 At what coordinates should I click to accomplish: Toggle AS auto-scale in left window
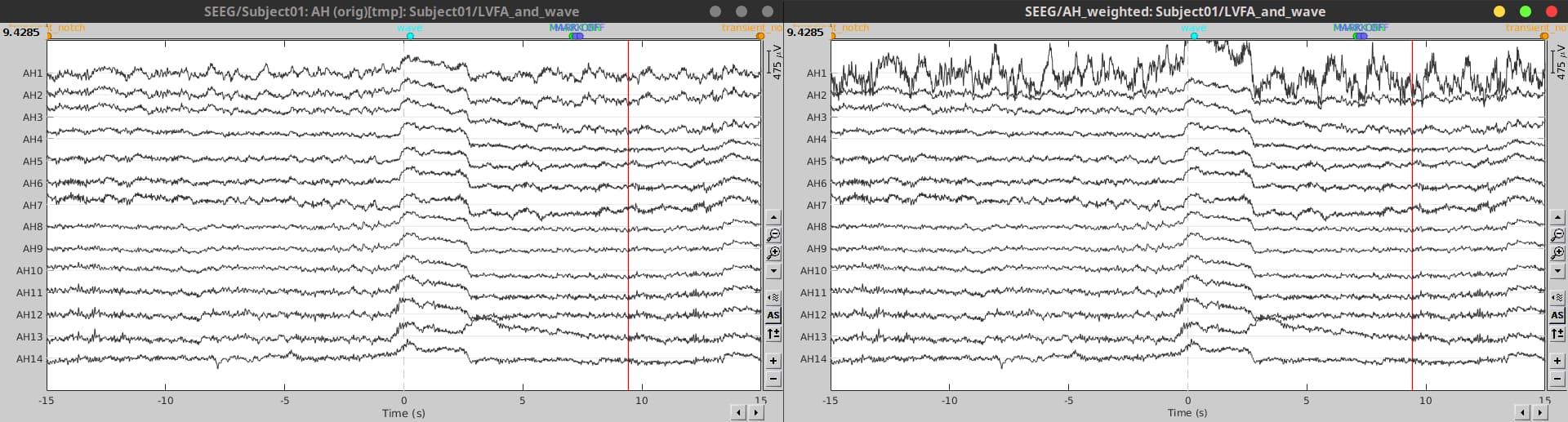(773, 315)
